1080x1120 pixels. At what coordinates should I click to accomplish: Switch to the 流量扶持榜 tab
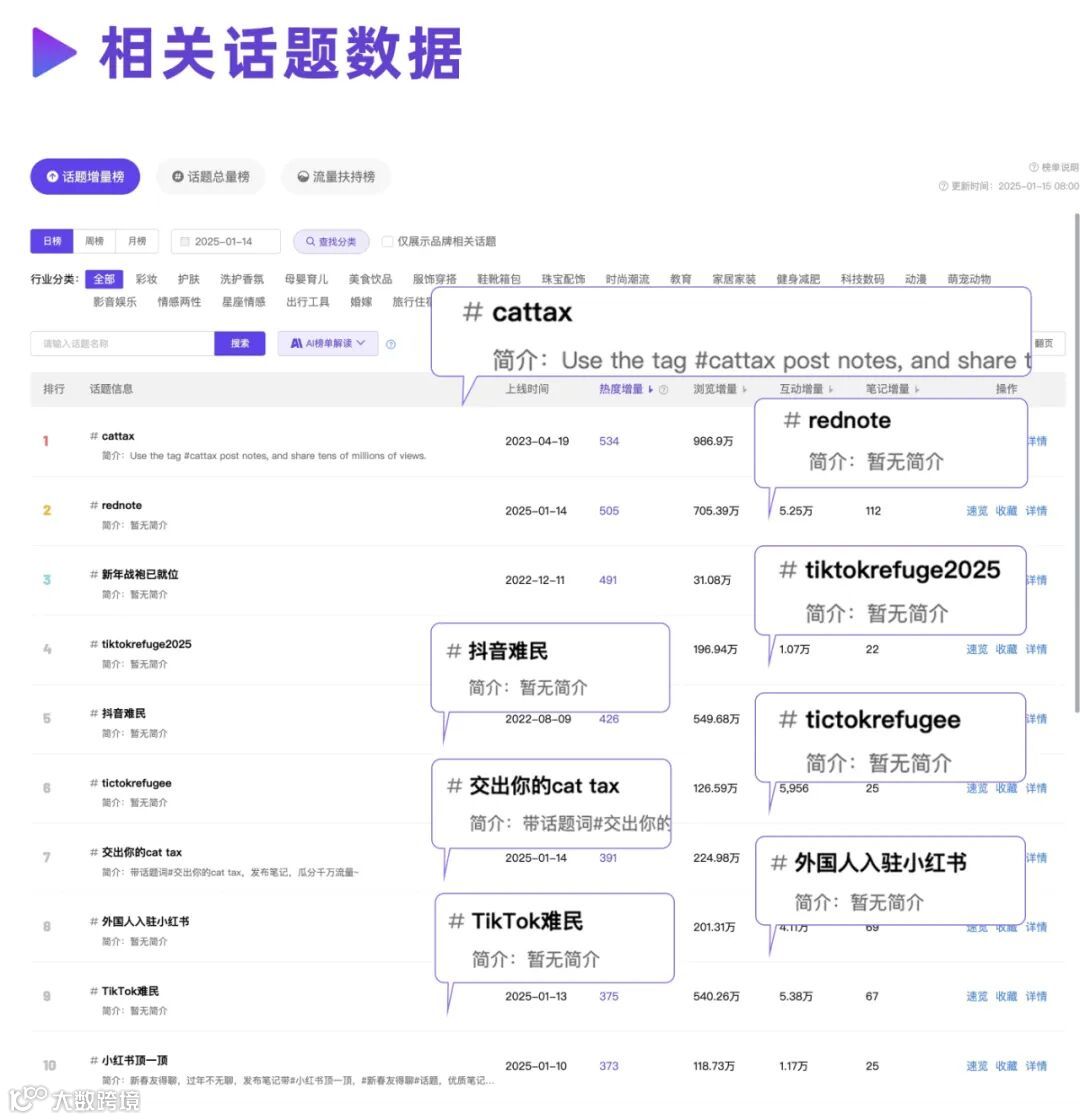(x=336, y=176)
